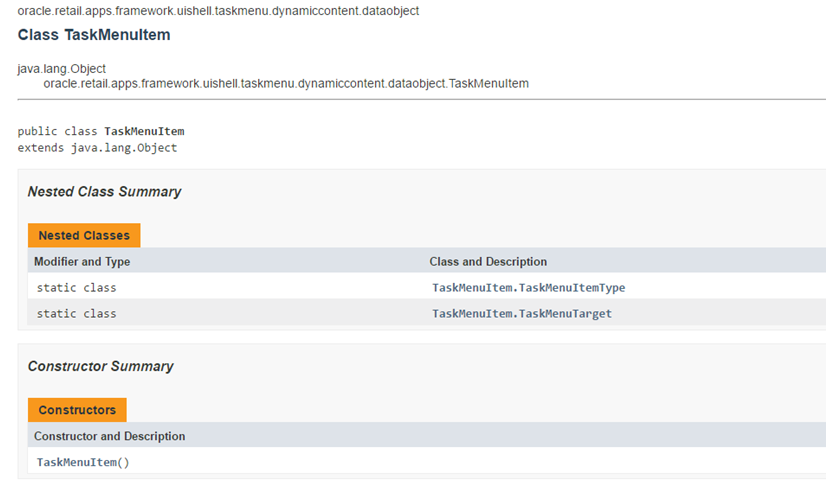Select the Constructors tab
The image size is (828, 488).
pyautogui.click(x=77, y=410)
